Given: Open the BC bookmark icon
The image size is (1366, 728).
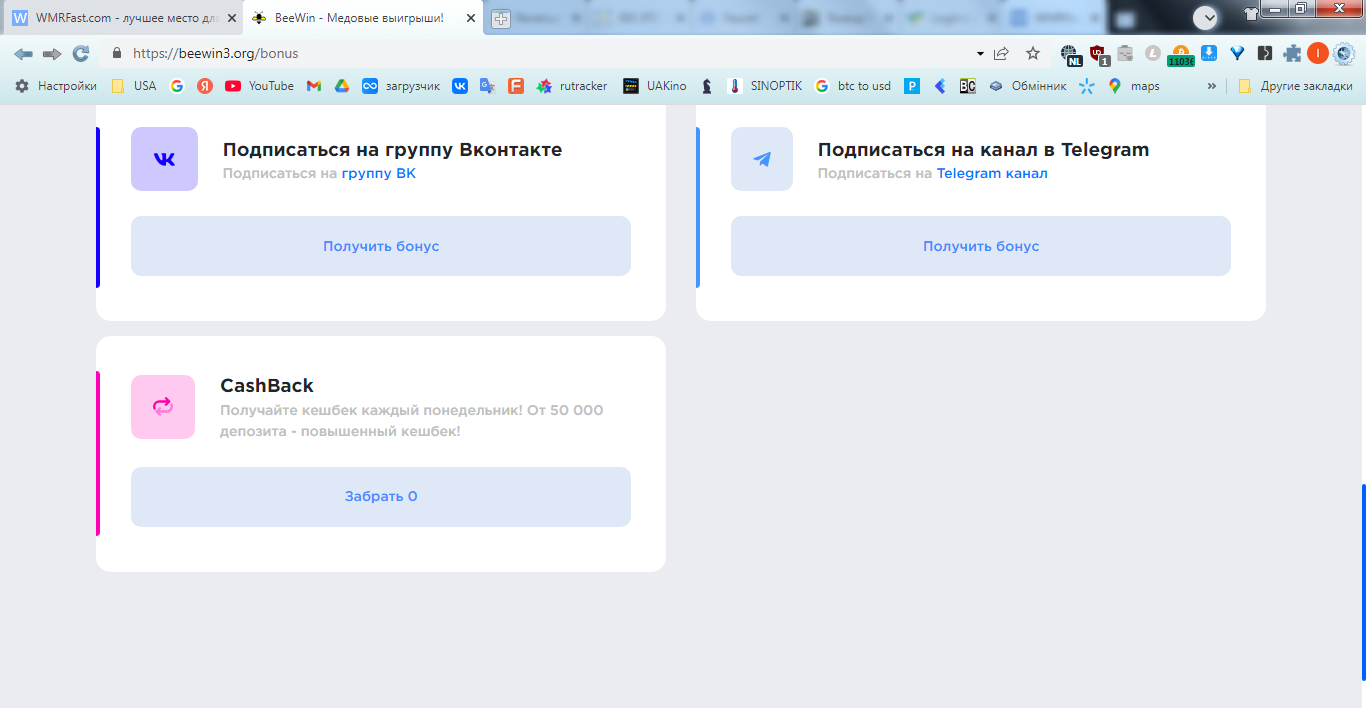Looking at the screenshot, I should click(x=967, y=86).
